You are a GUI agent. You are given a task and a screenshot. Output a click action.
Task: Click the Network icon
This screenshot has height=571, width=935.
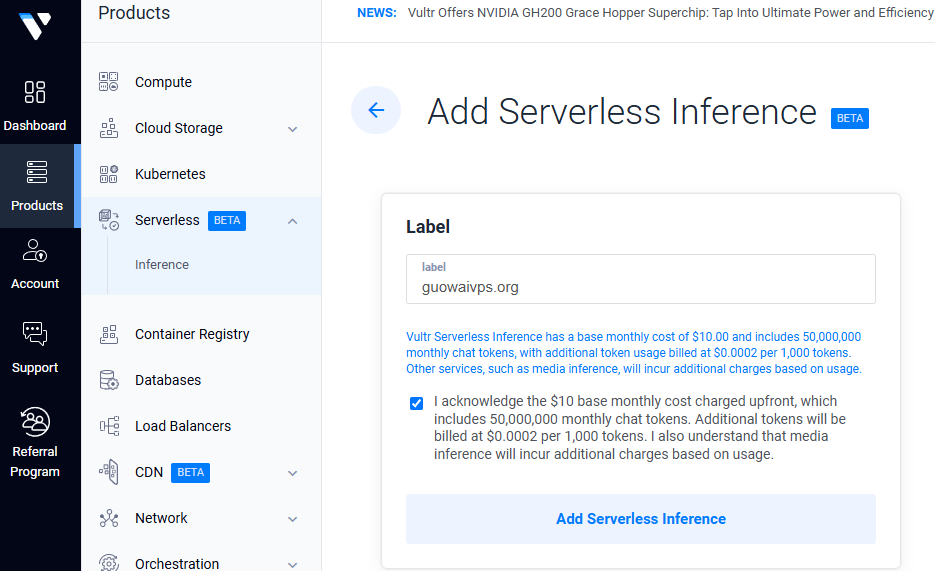(x=109, y=518)
